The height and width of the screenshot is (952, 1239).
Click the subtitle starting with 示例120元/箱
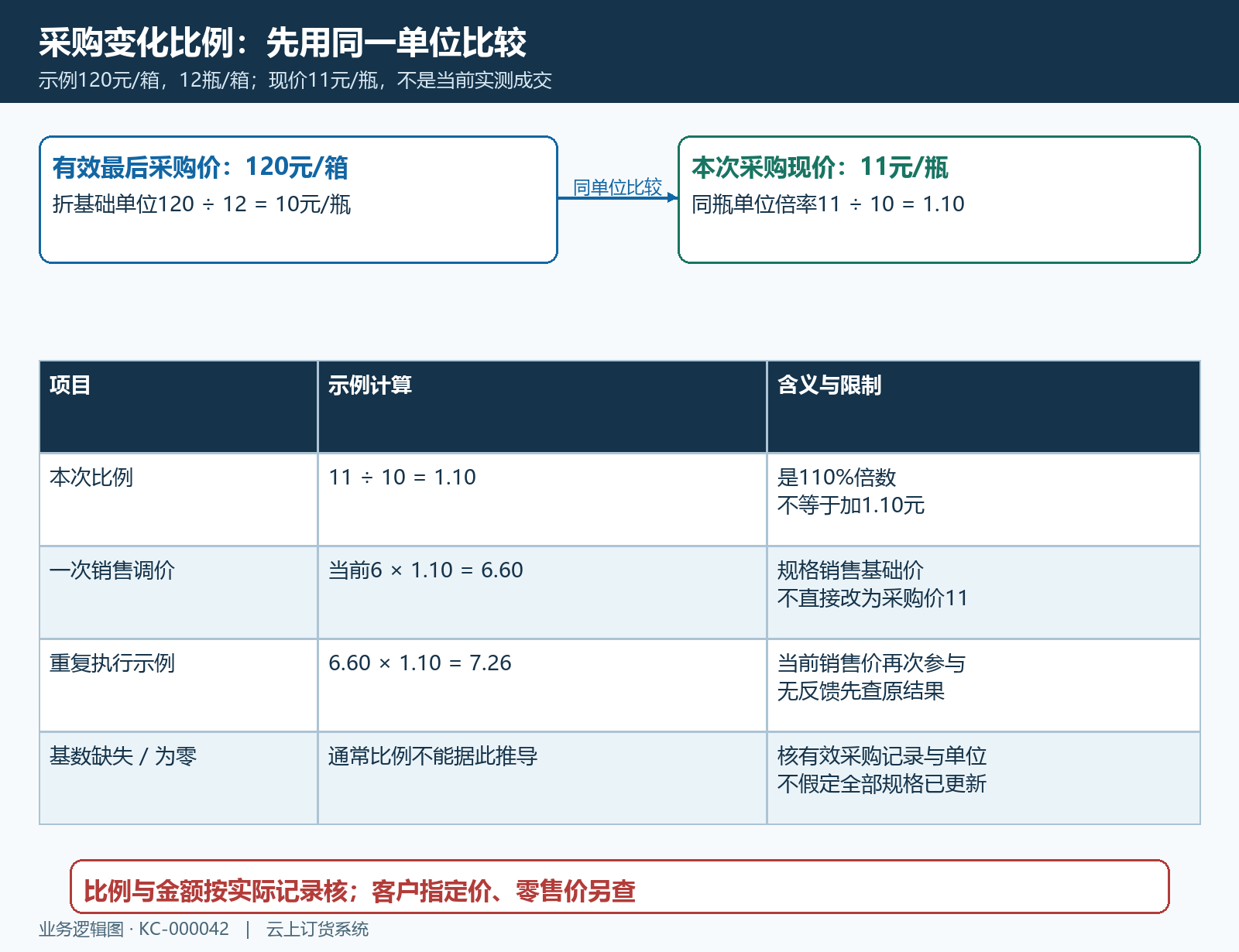[x=295, y=80]
